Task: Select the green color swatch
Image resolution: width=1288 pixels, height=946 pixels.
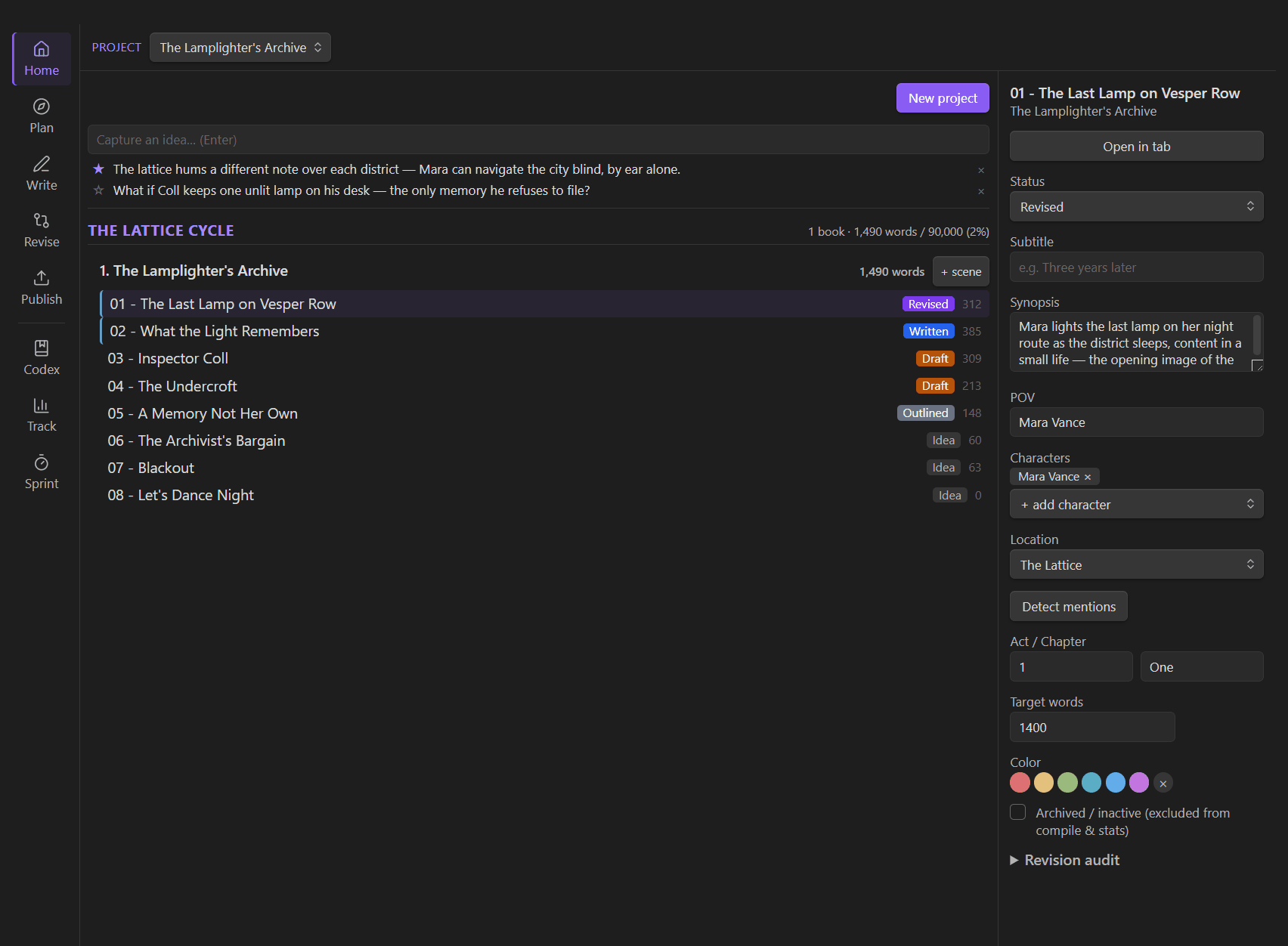Action: coord(1068,783)
